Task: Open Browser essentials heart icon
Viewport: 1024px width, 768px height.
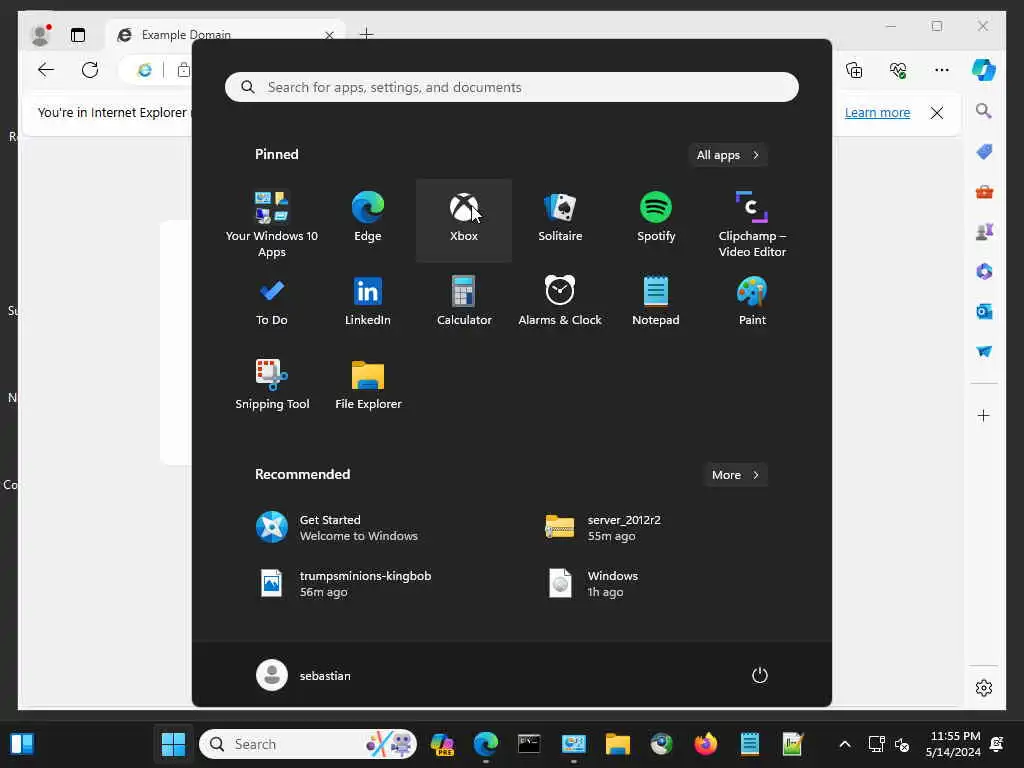Action: tap(898, 70)
